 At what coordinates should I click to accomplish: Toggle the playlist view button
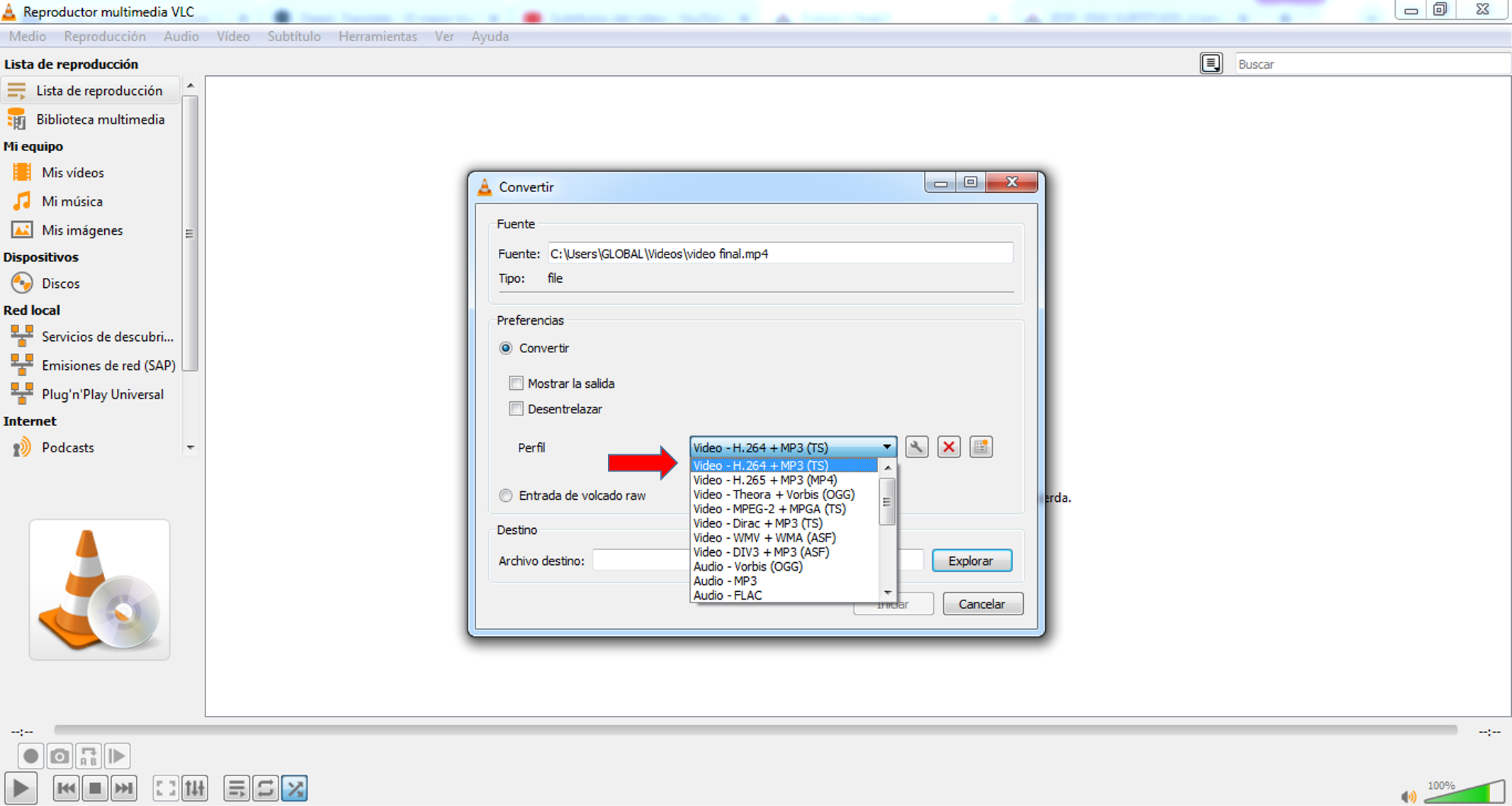pos(237,788)
